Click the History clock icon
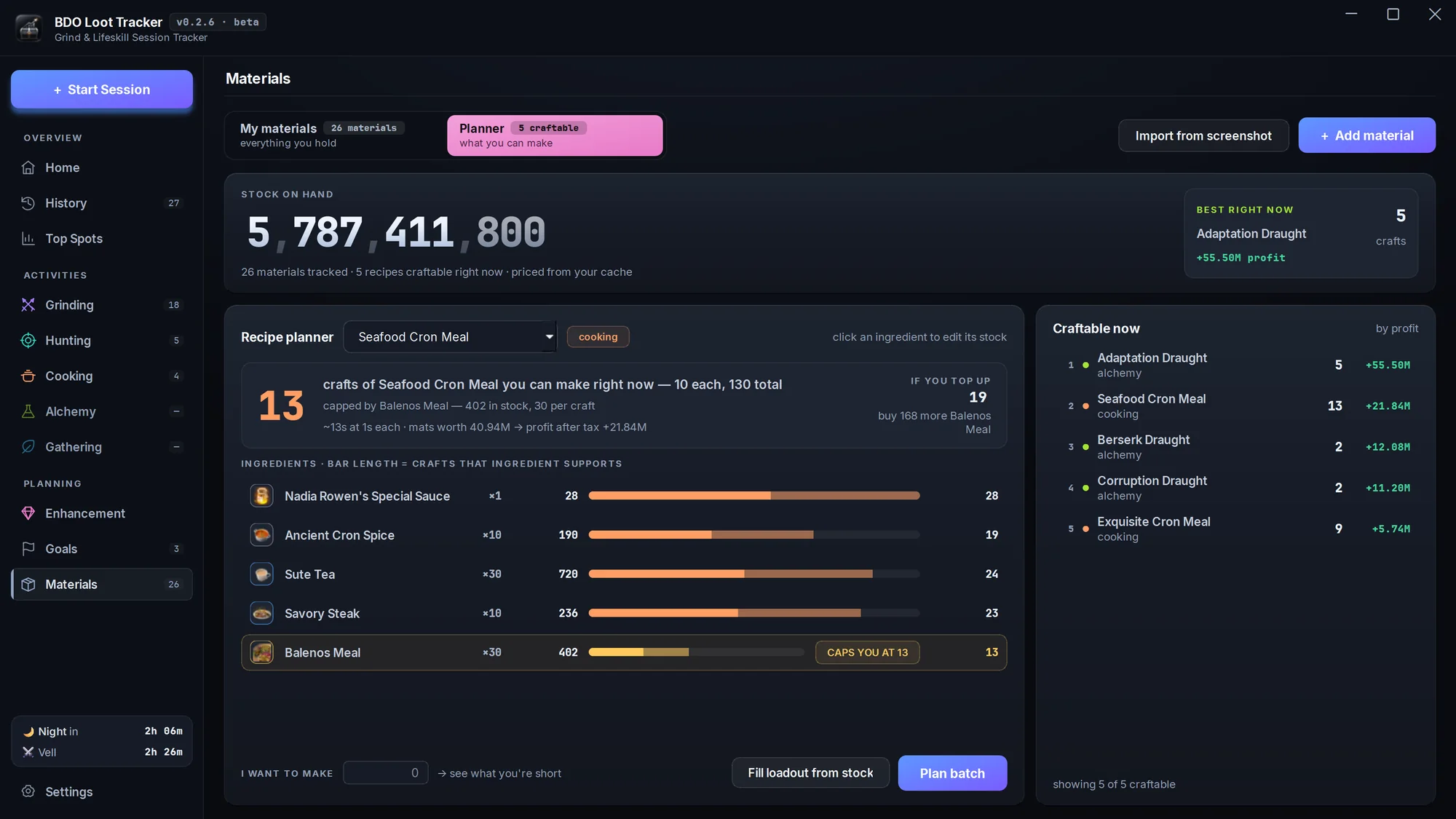This screenshot has height=819, width=1456. coord(28,203)
